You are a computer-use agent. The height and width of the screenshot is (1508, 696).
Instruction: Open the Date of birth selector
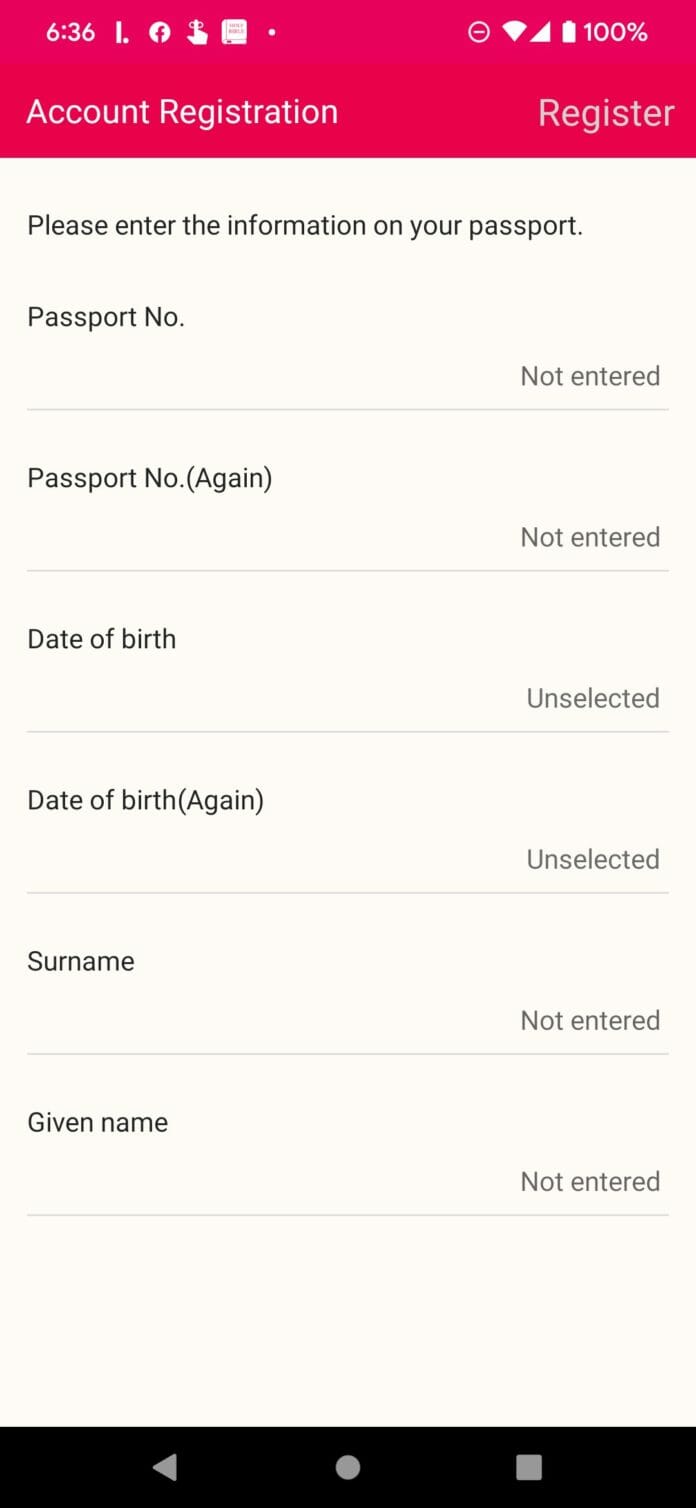click(x=348, y=668)
